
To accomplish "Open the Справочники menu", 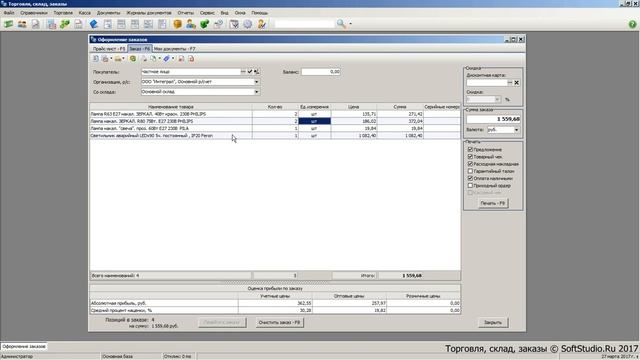I will 34,13.
